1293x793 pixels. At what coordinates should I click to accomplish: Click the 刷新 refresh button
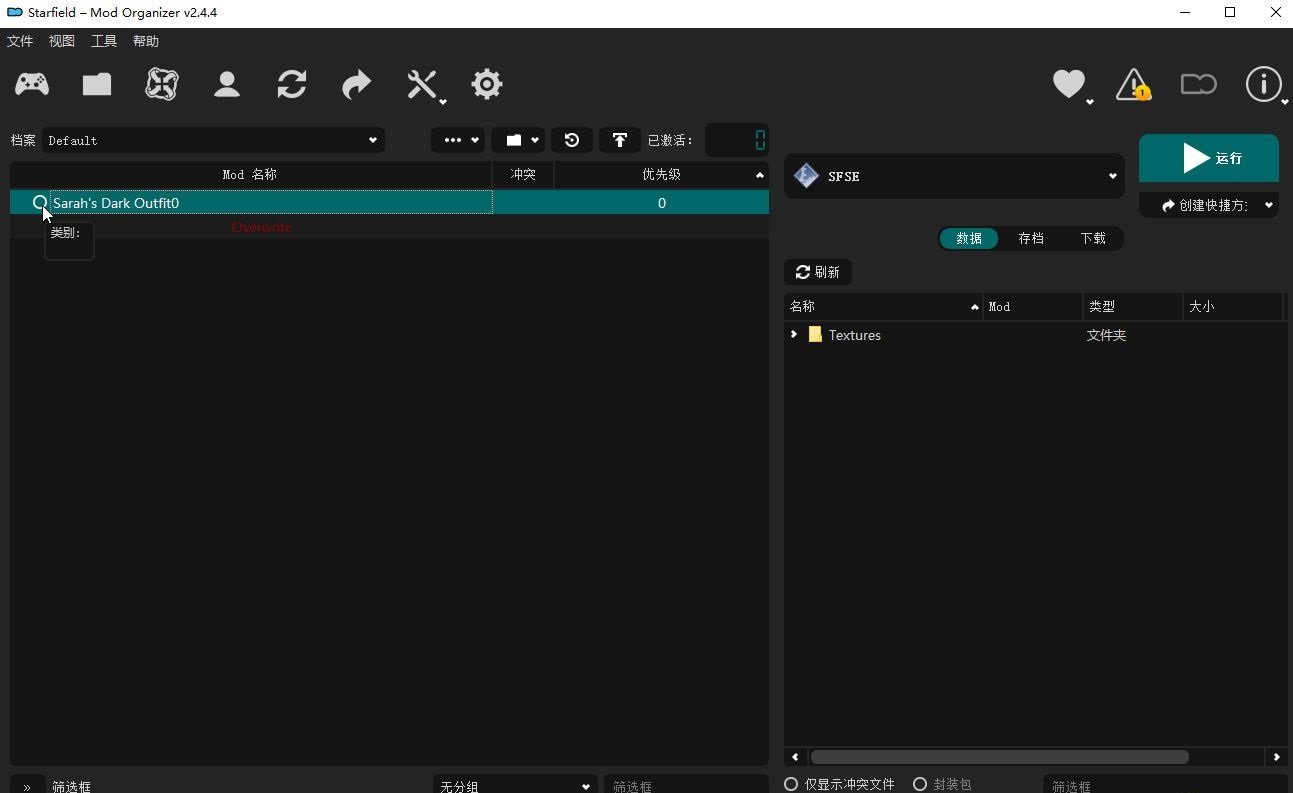pos(818,272)
